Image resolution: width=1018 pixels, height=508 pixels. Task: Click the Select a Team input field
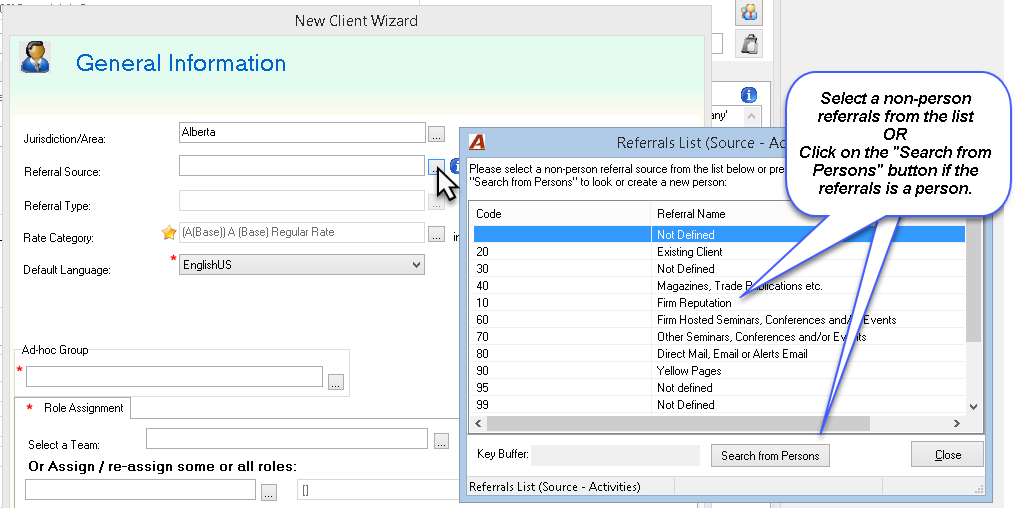[287, 438]
